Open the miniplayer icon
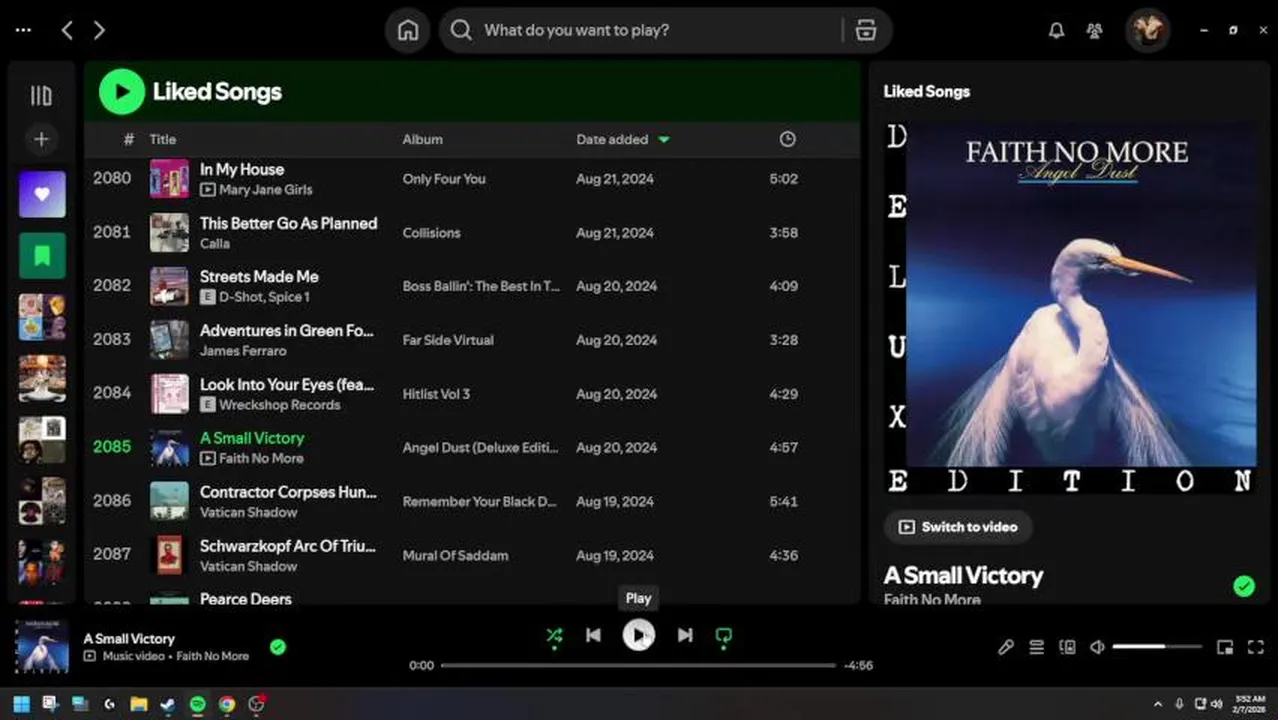 click(1225, 647)
